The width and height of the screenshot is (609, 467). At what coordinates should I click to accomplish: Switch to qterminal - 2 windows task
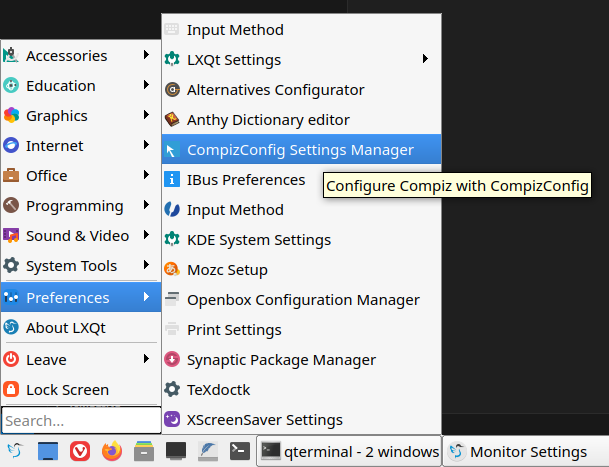(x=349, y=451)
